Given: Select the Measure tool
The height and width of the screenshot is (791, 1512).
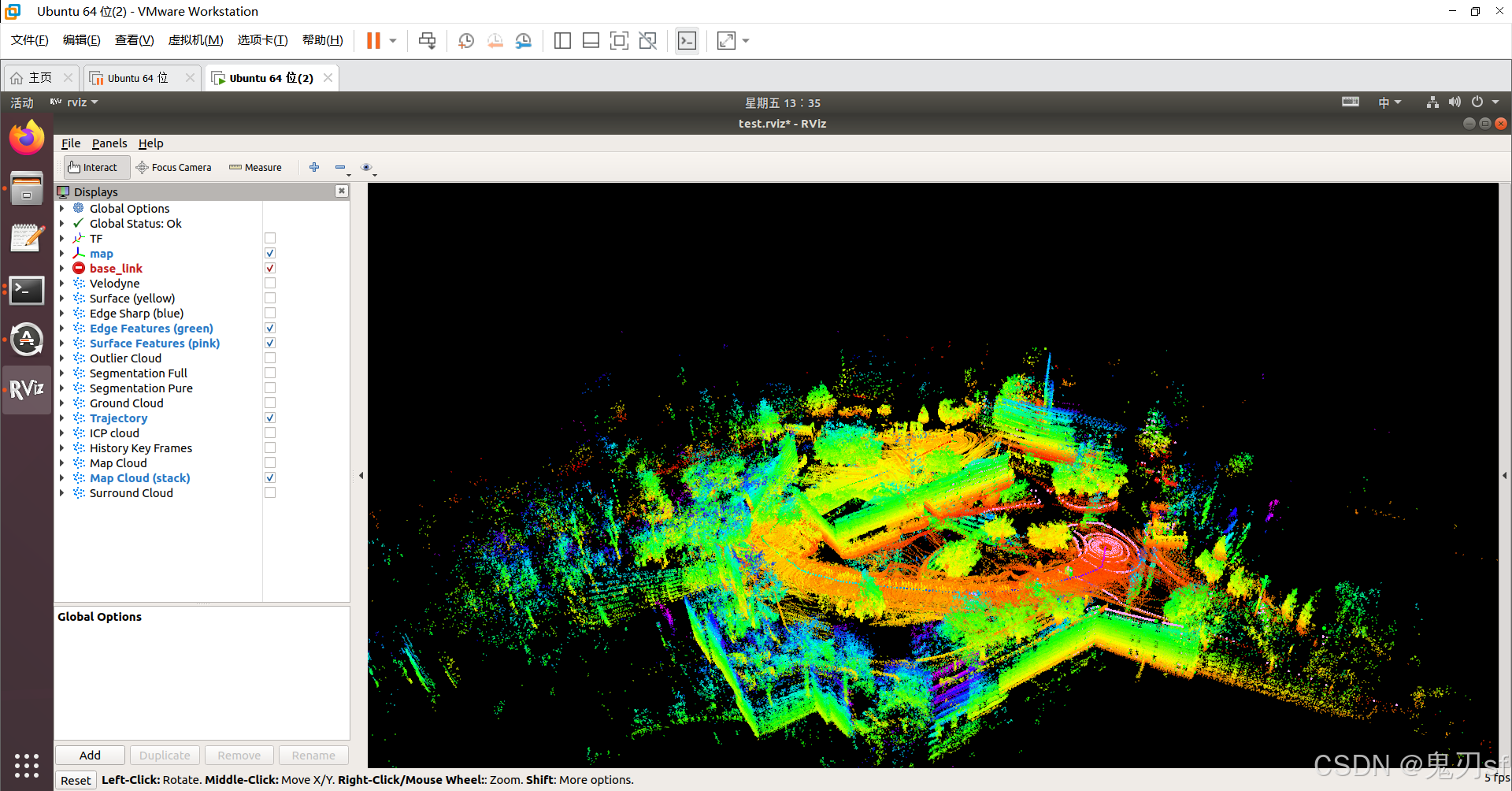Looking at the screenshot, I should (x=255, y=167).
